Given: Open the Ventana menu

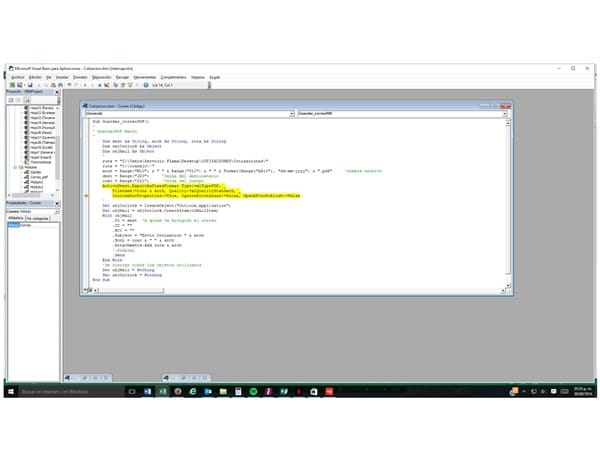Looking at the screenshot, I should [x=198, y=77].
